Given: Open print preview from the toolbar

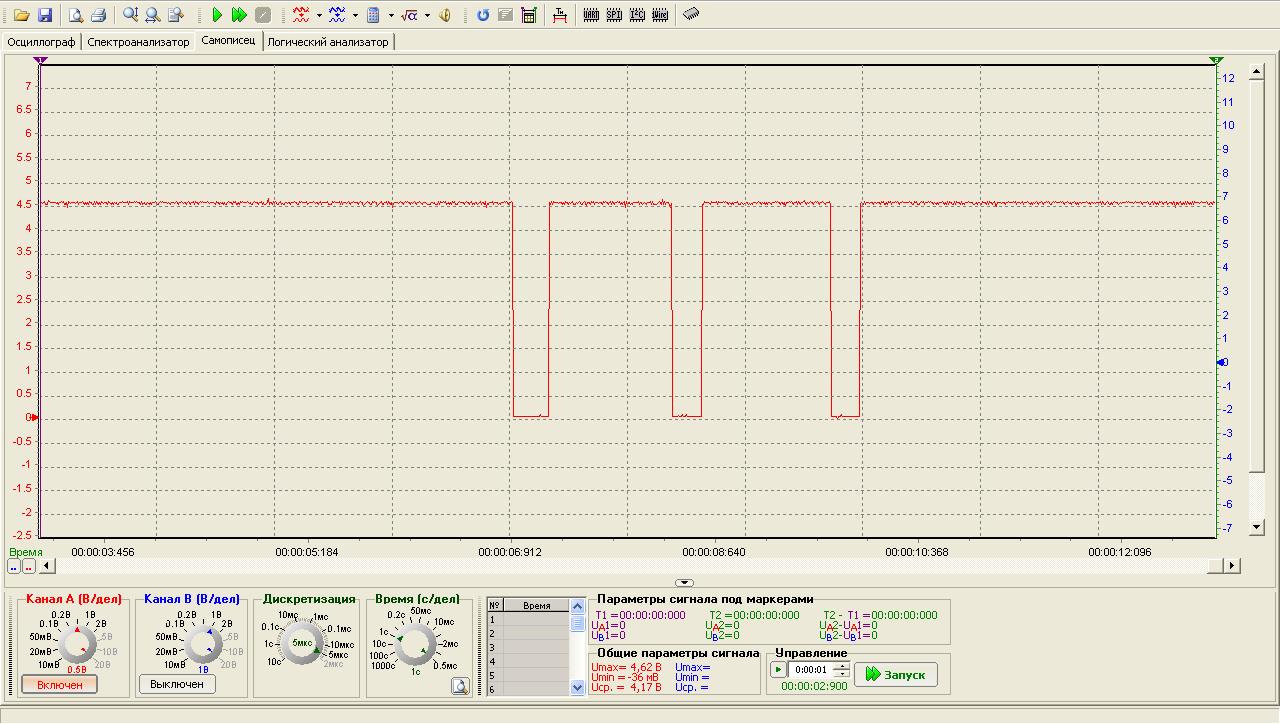Looking at the screenshot, I should 75,15.
